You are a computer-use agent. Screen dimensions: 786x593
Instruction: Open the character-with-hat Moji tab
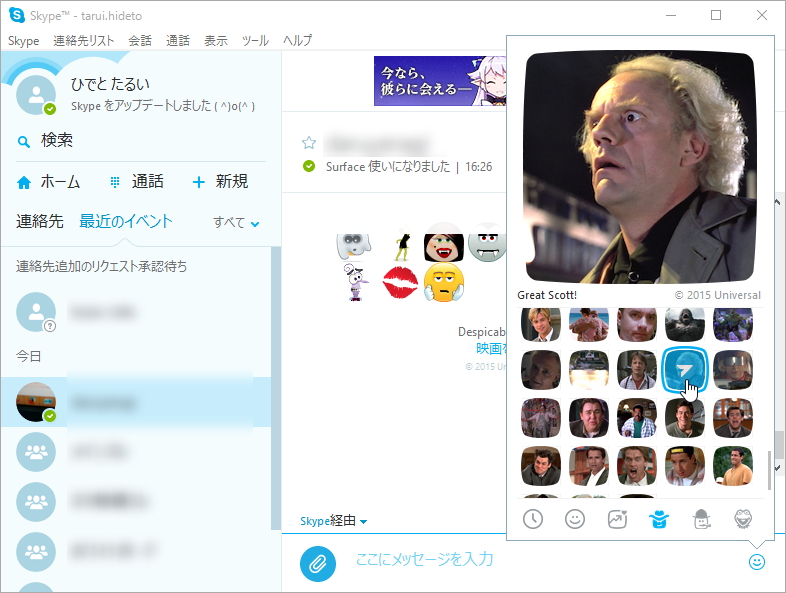(x=701, y=519)
